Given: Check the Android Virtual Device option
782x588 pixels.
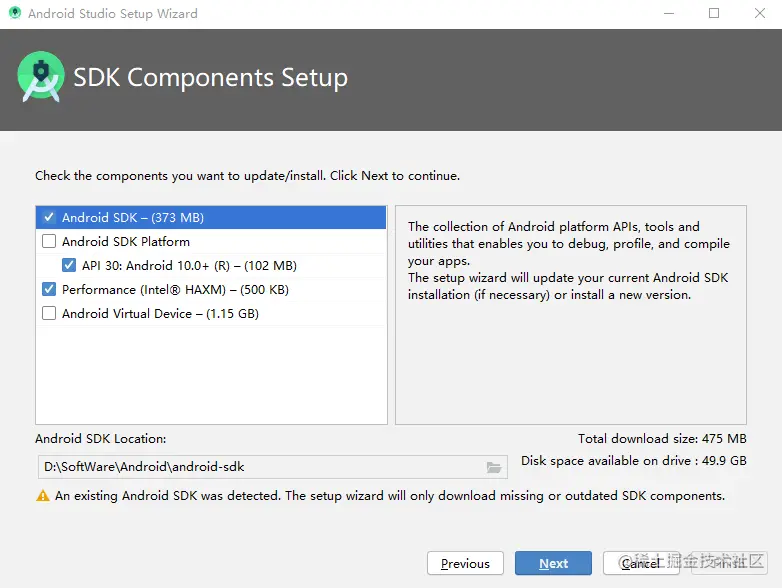Looking at the screenshot, I should click(49, 313).
